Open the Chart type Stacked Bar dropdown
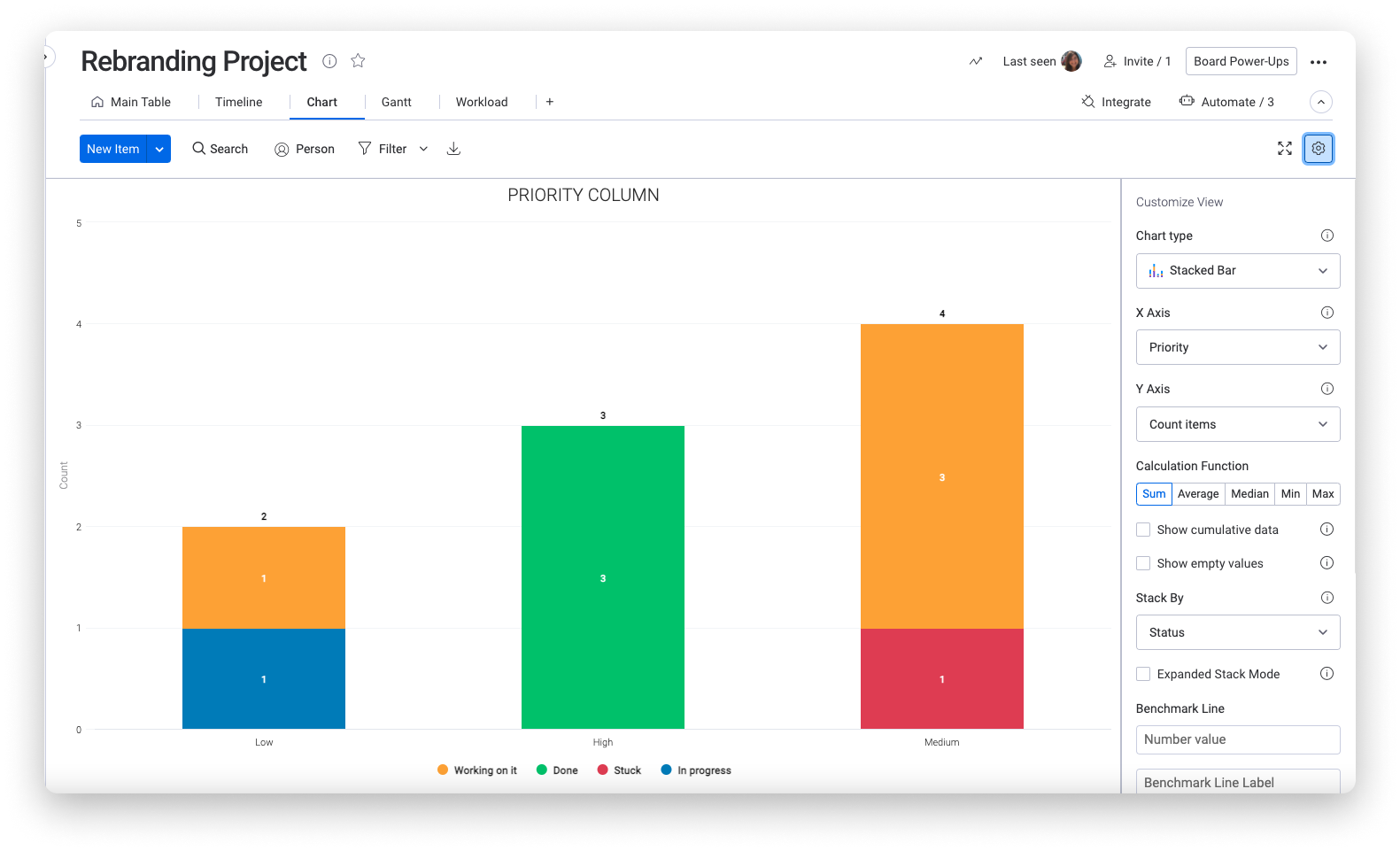The image size is (1400, 851). [1237, 271]
